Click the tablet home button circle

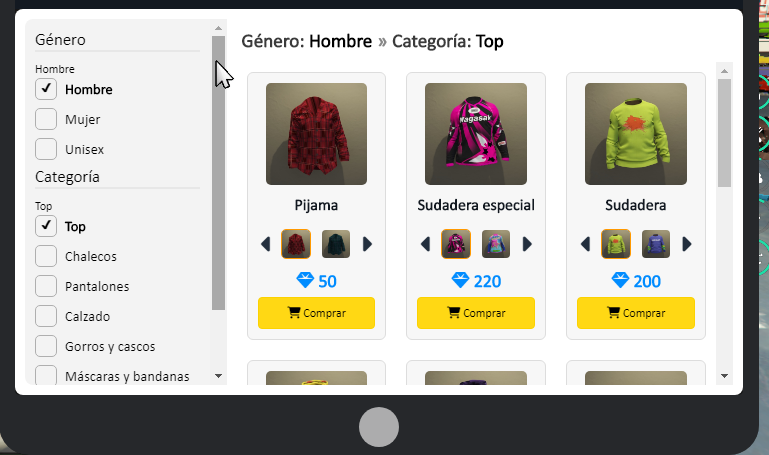tap(379, 427)
